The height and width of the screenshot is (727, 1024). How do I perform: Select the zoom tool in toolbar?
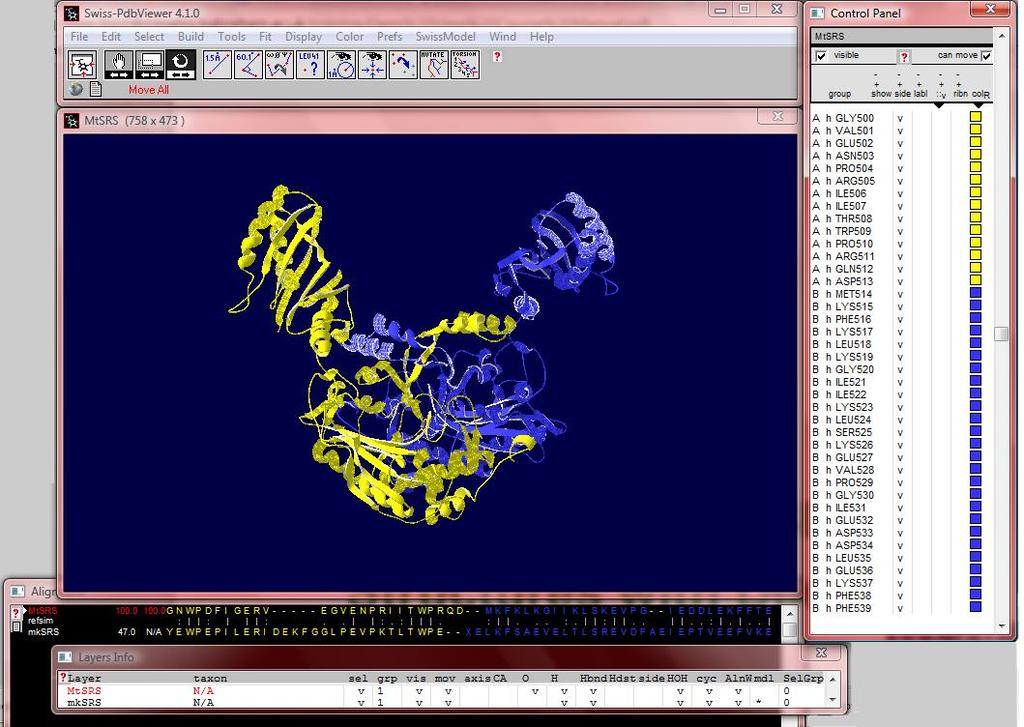point(150,65)
